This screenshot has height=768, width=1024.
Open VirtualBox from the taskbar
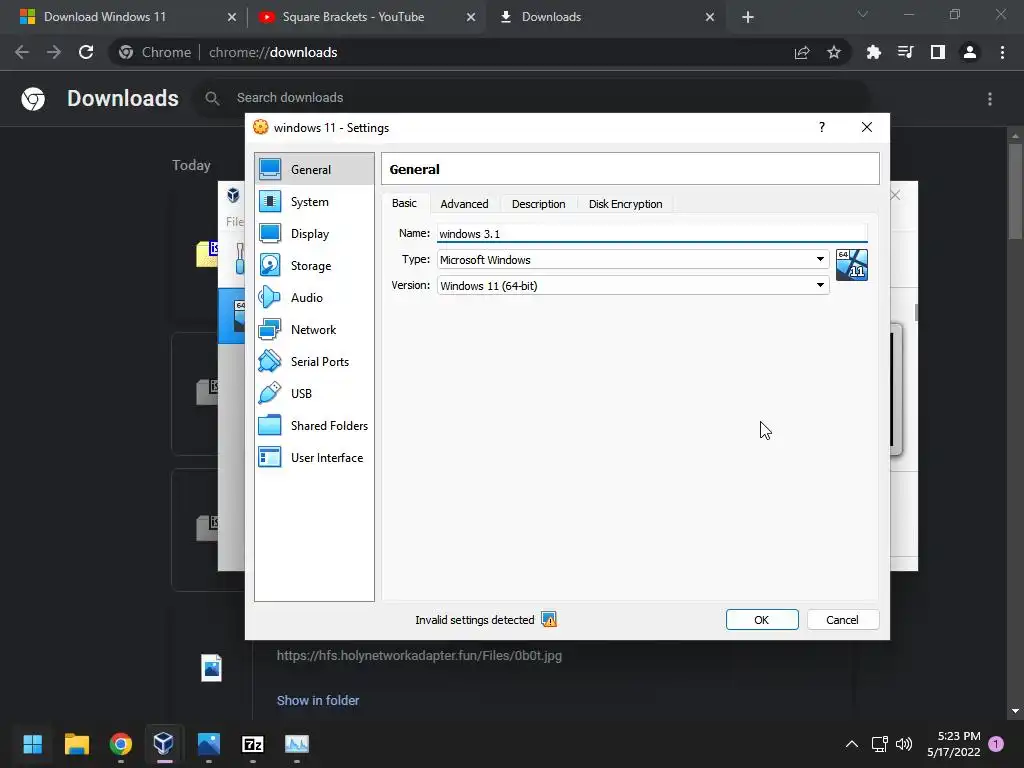163,744
